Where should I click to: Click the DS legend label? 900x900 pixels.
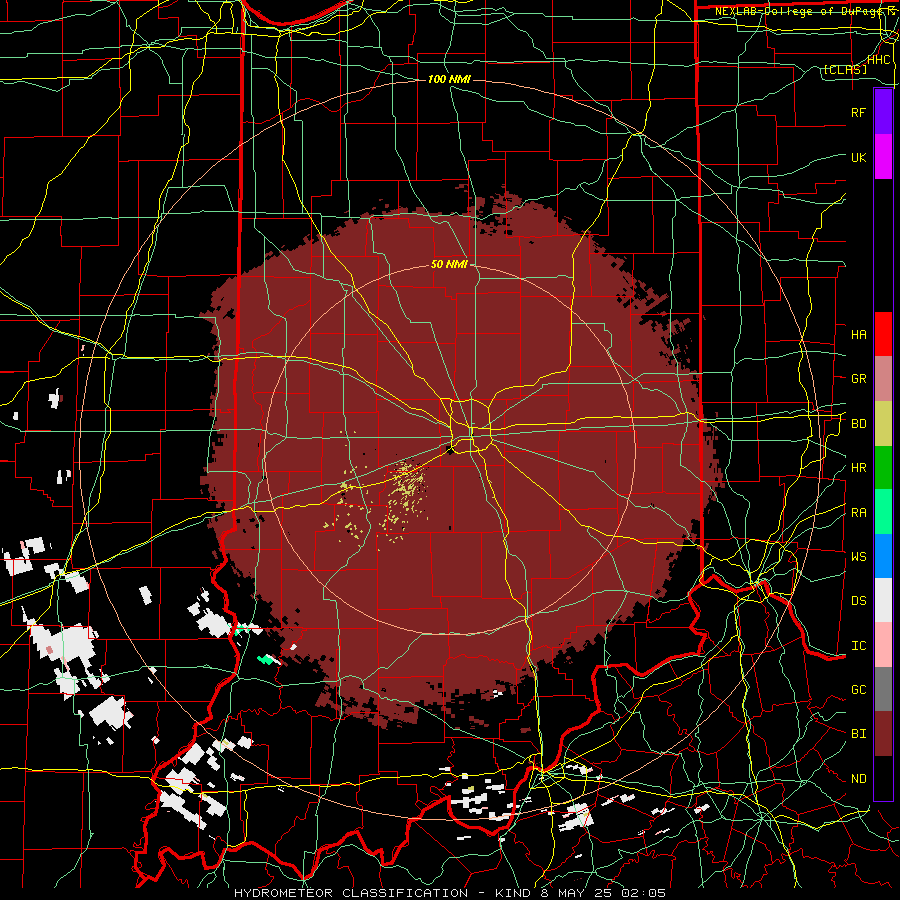pyautogui.click(x=858, y=601)
